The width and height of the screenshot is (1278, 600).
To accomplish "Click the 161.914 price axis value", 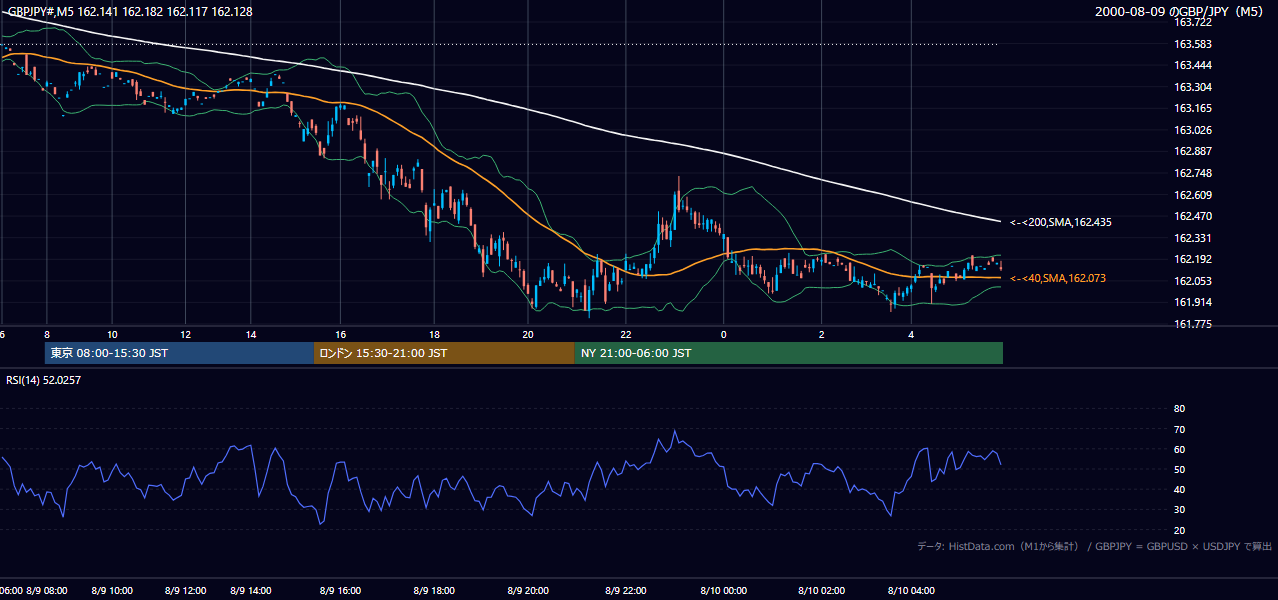I will point(1192,303).
